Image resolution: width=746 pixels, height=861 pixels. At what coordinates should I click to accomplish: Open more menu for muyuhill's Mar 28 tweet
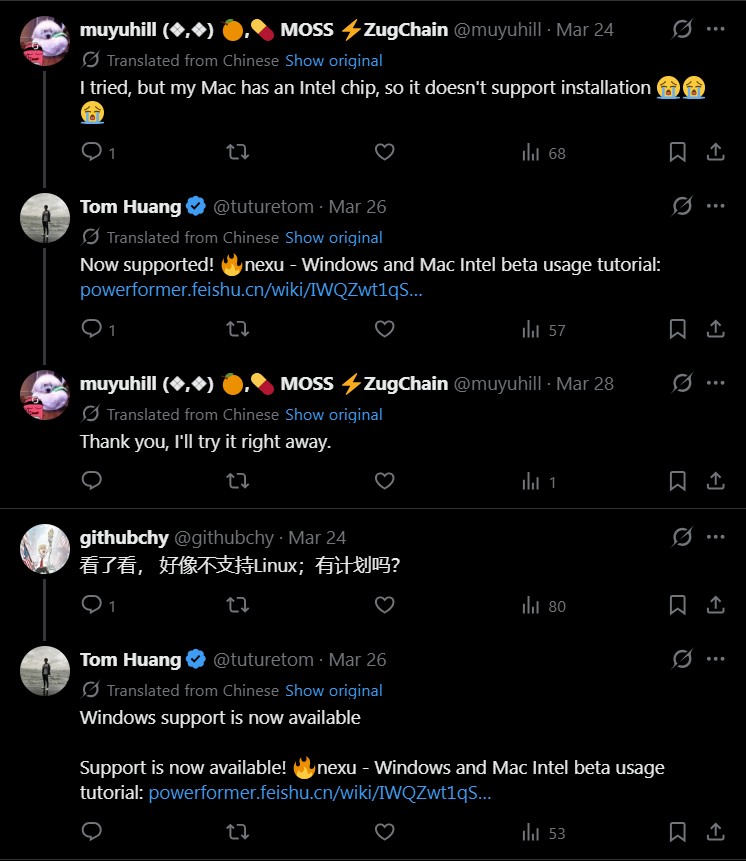coord(716,383)
